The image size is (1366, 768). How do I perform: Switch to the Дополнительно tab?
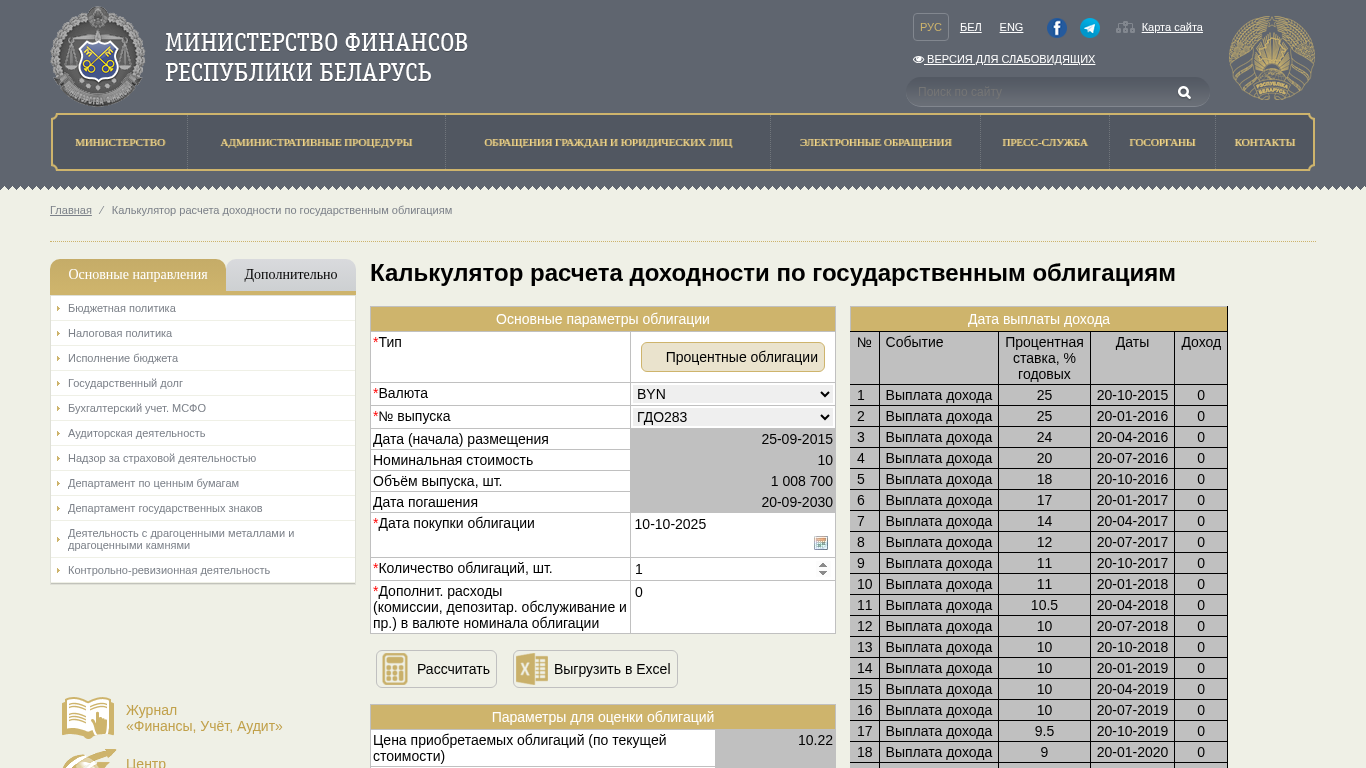tap(291, 275)
